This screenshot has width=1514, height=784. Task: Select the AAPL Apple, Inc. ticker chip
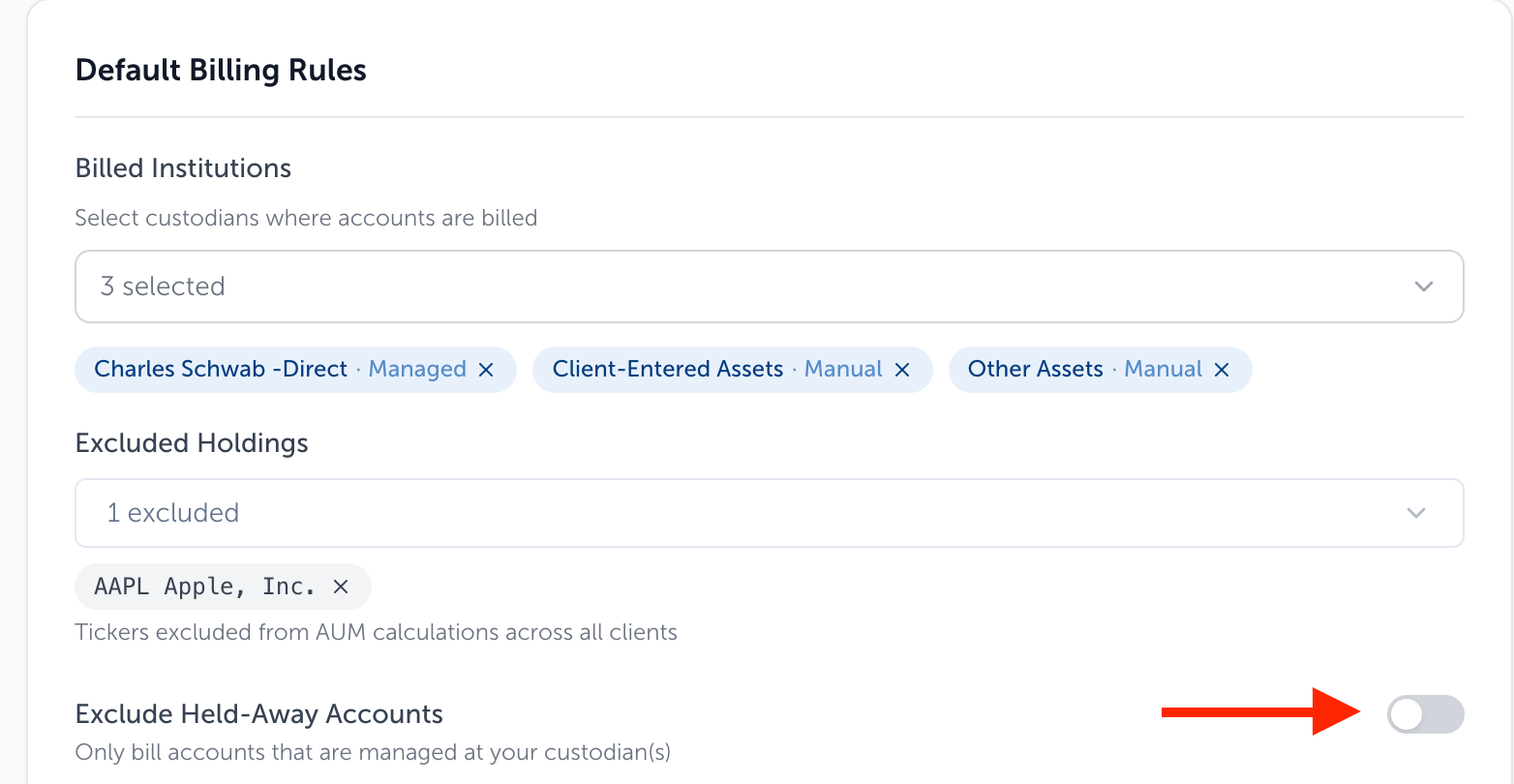(205, 587)
